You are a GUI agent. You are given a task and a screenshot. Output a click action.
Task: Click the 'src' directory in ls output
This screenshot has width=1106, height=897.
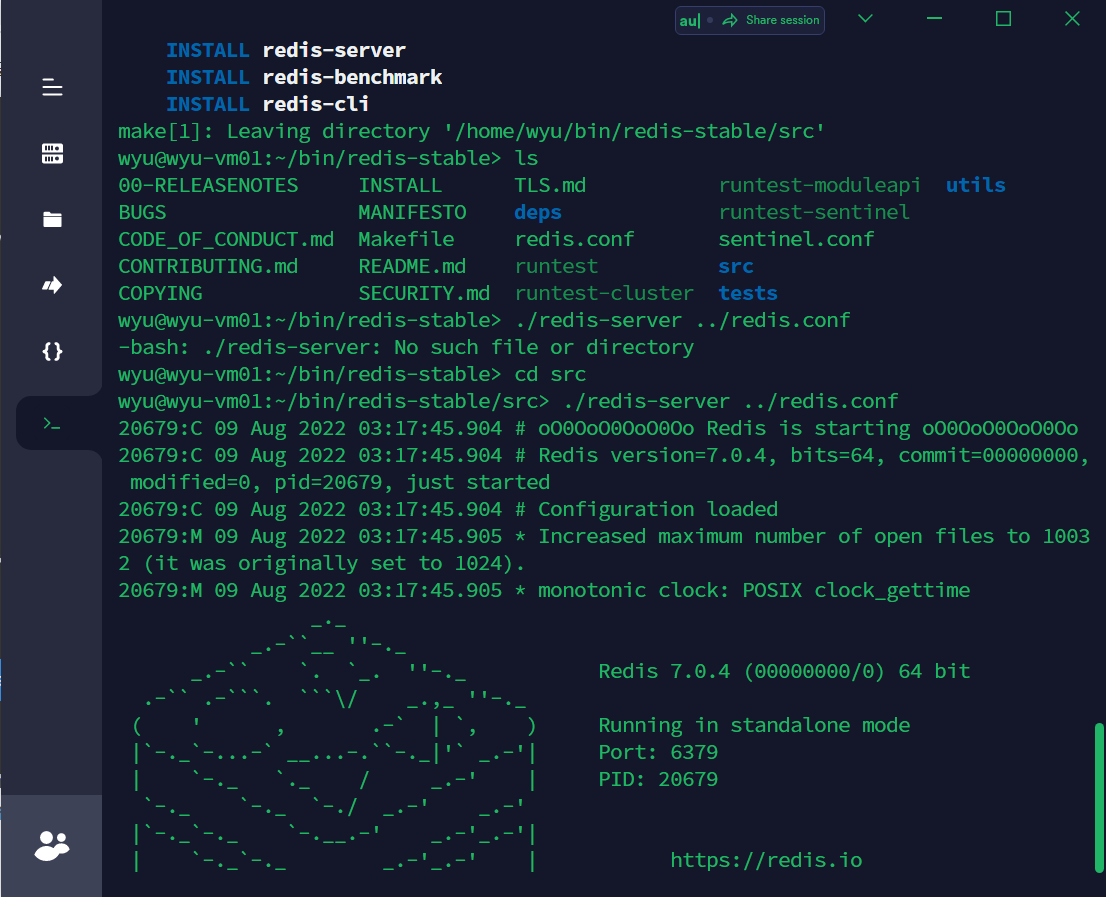point(736,267)
